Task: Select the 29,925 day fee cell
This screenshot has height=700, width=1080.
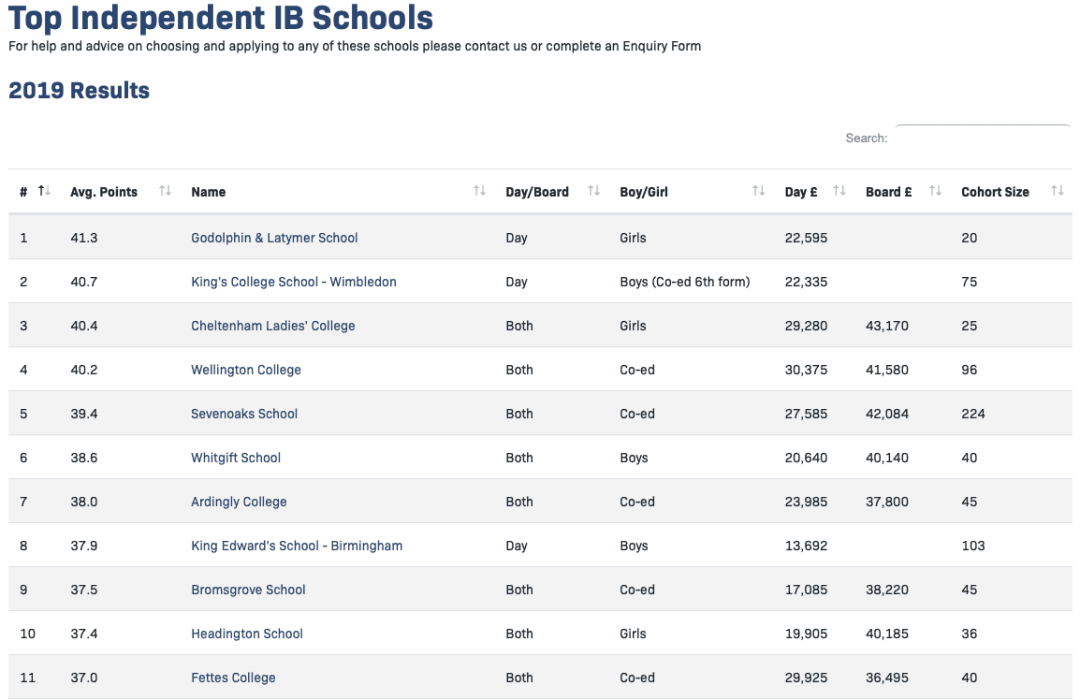Action: point(806,678)
